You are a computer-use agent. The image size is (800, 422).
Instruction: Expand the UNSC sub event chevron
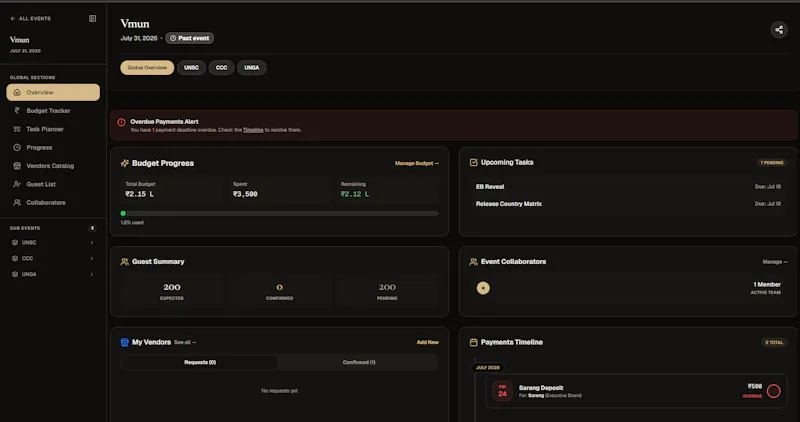point(92,242)
